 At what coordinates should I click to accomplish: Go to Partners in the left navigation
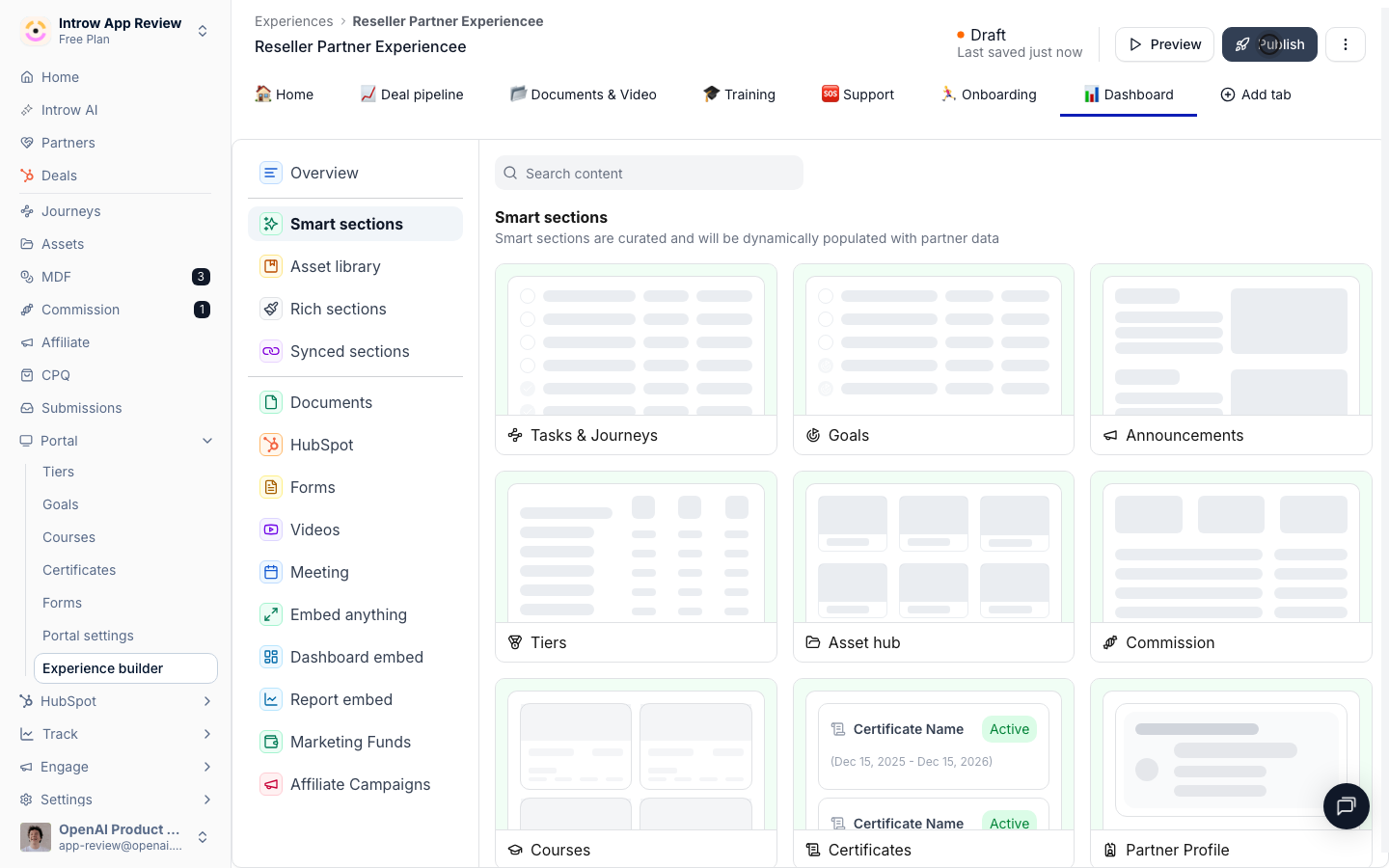[68, 143]
